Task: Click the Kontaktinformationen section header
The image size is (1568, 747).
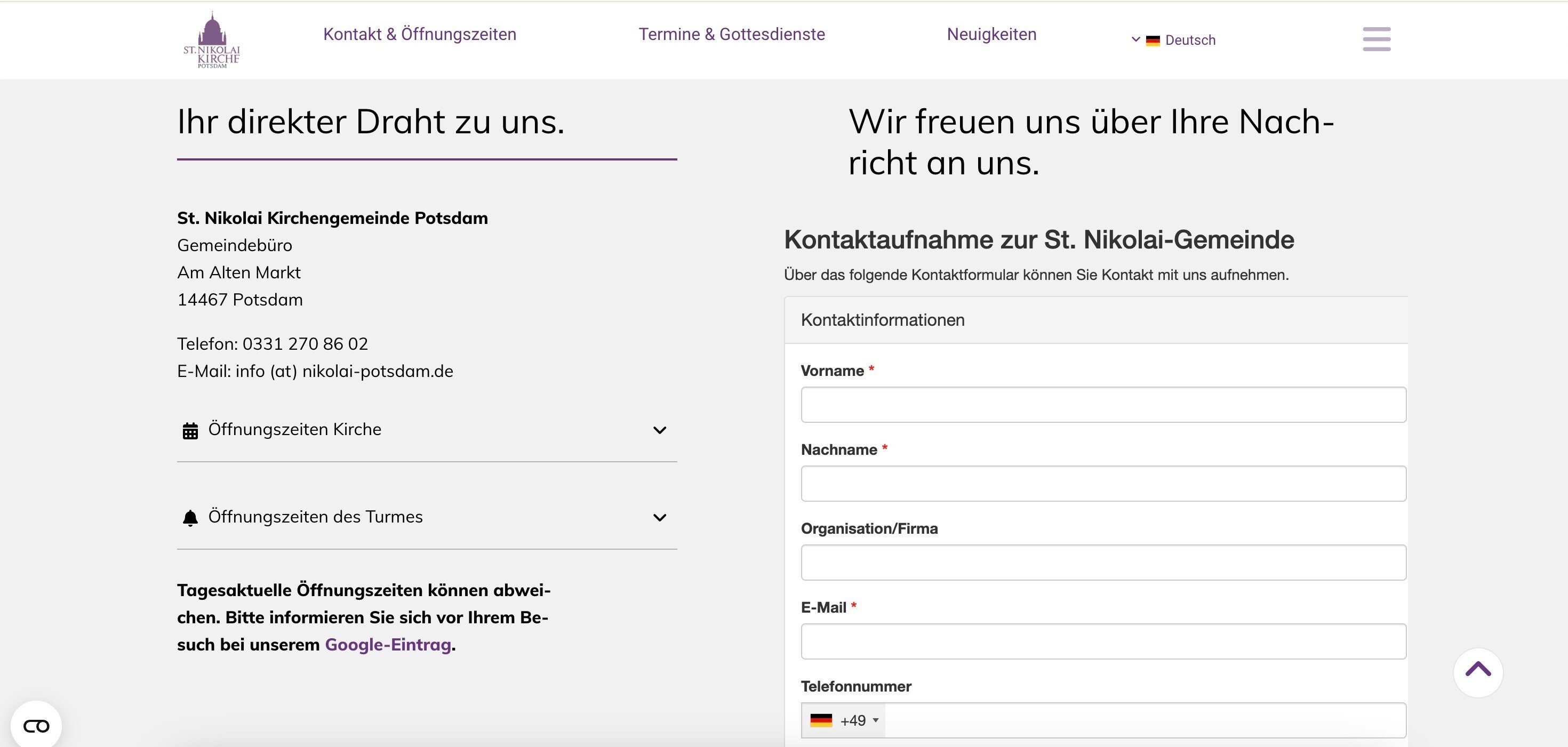Action: click(1095, 320)
